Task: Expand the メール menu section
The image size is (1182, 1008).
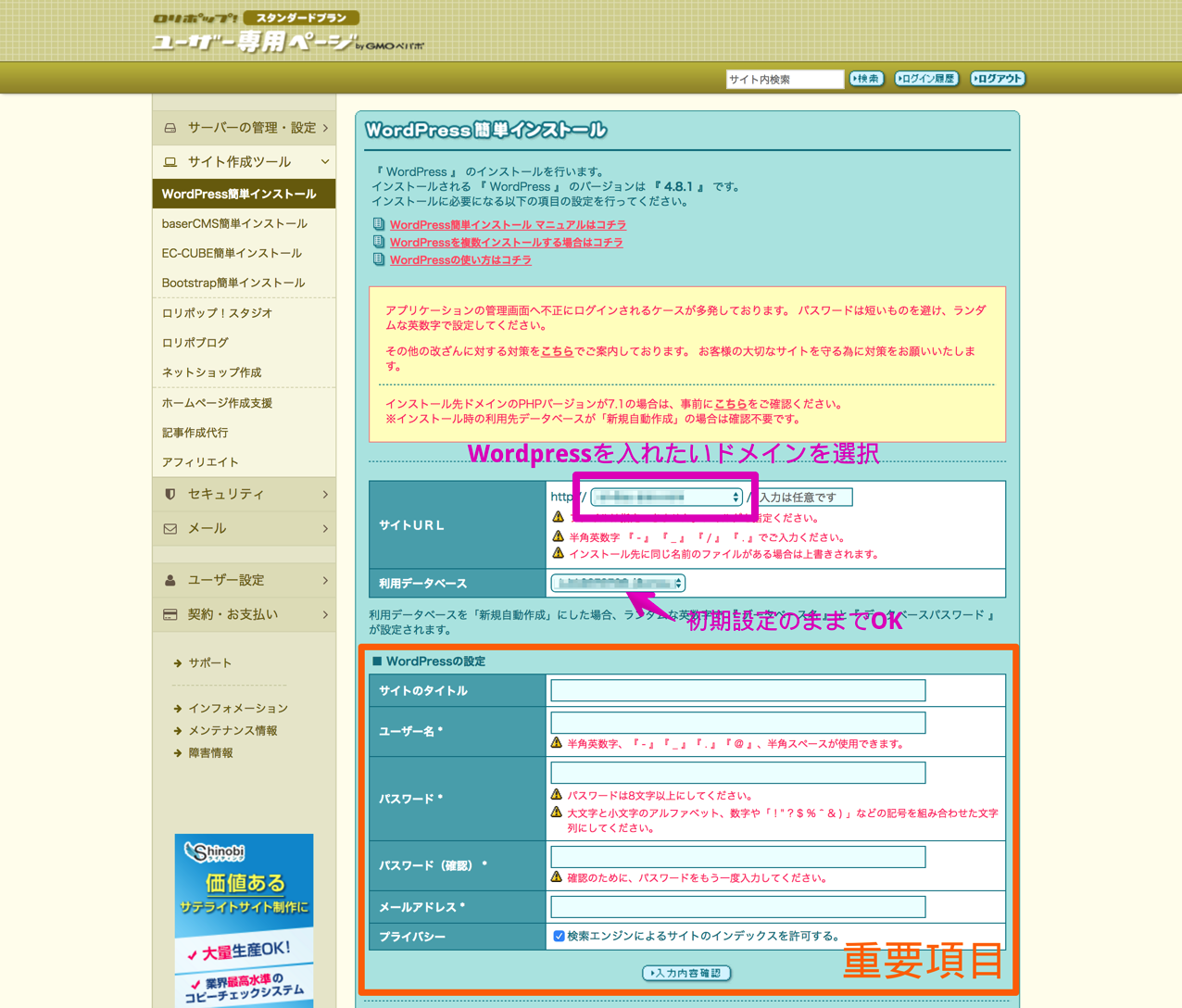Action: click(245, 529)
